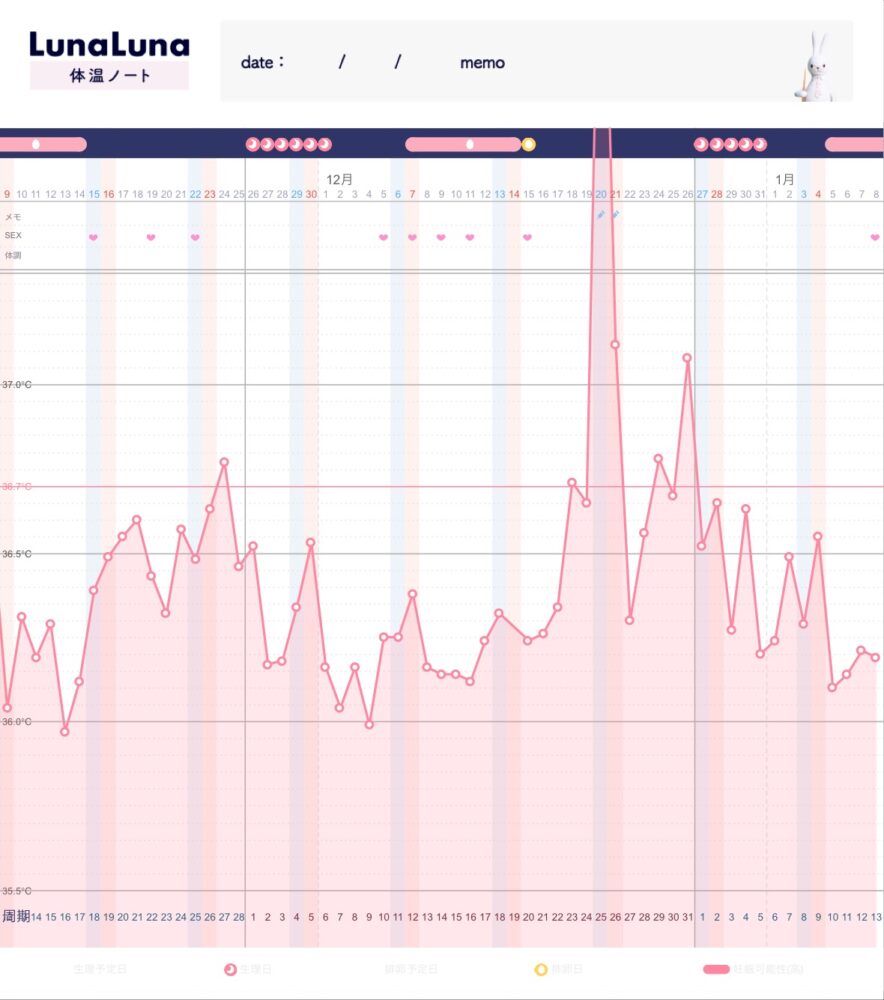
Task: Select the 12月 month label
Action: 340,179
